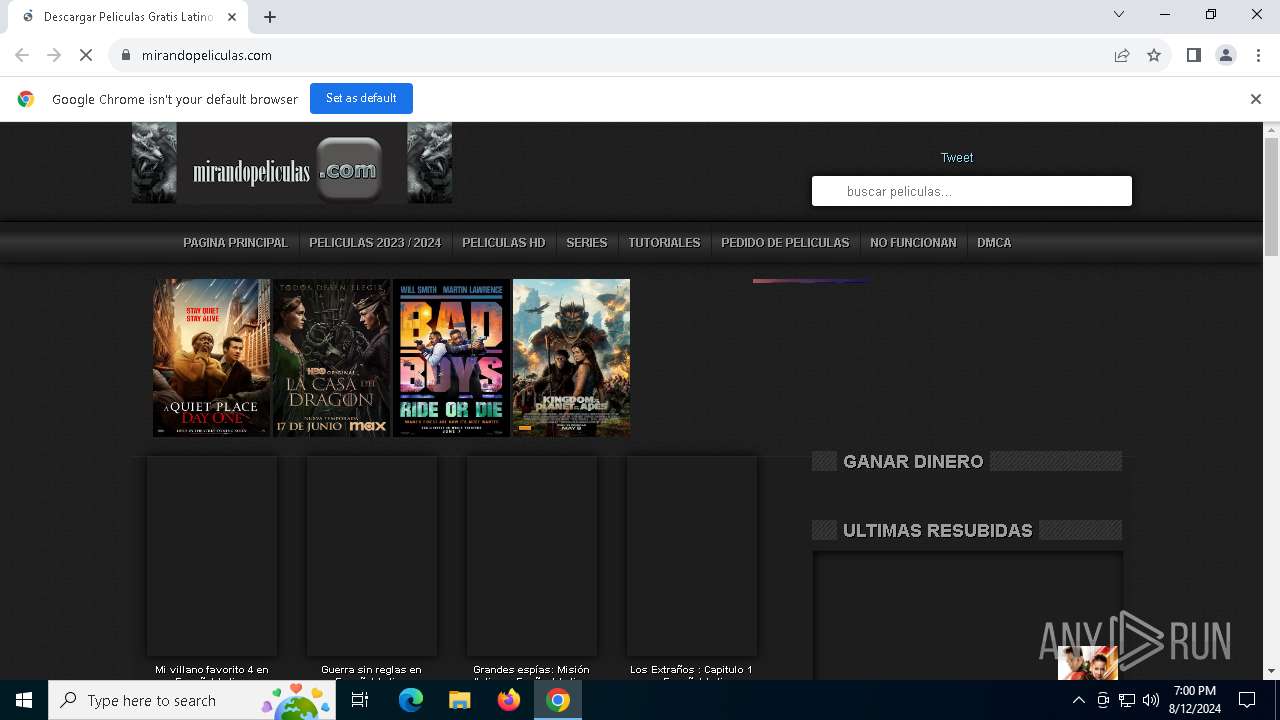Screen dimensions: 1280x720
Task: Open PELICULAS 2023 / 2024 menu item
Action: pyautogui.click(x=375, y=243)
